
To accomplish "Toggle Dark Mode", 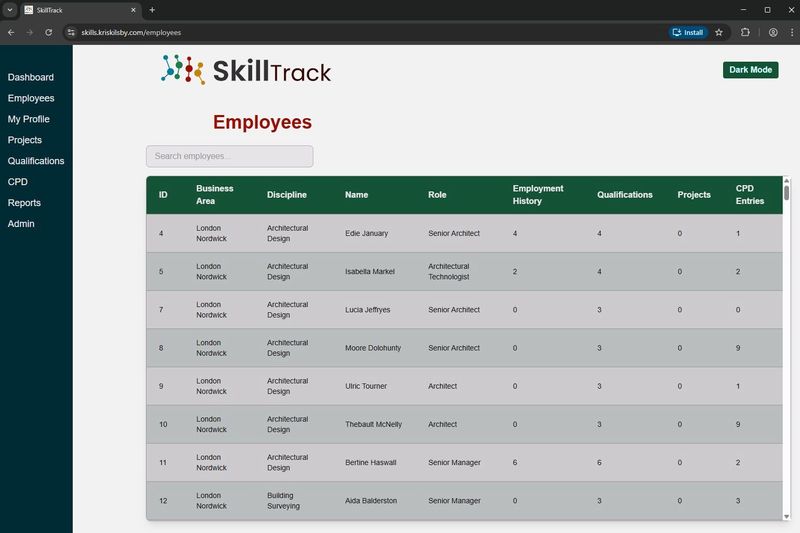I will 750,70.
